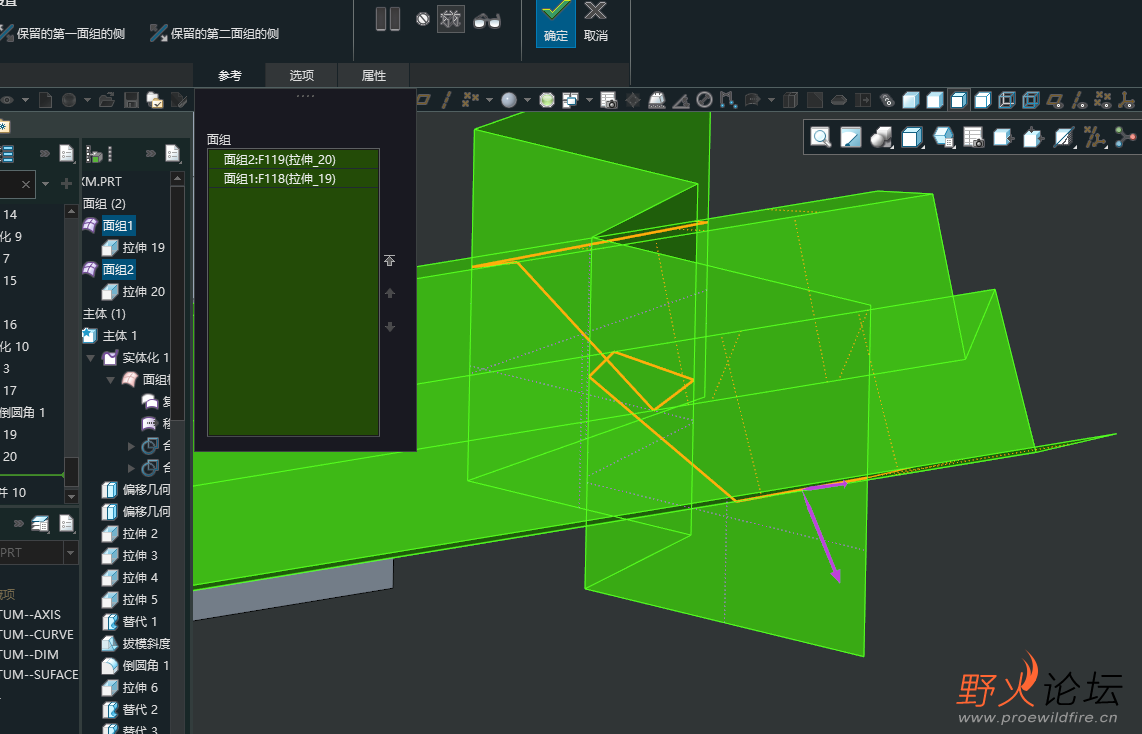Select 面组1:F118(拉伸_19) in the quilt list
Viewport: 1142px width, 734px height.
[294, 178]
